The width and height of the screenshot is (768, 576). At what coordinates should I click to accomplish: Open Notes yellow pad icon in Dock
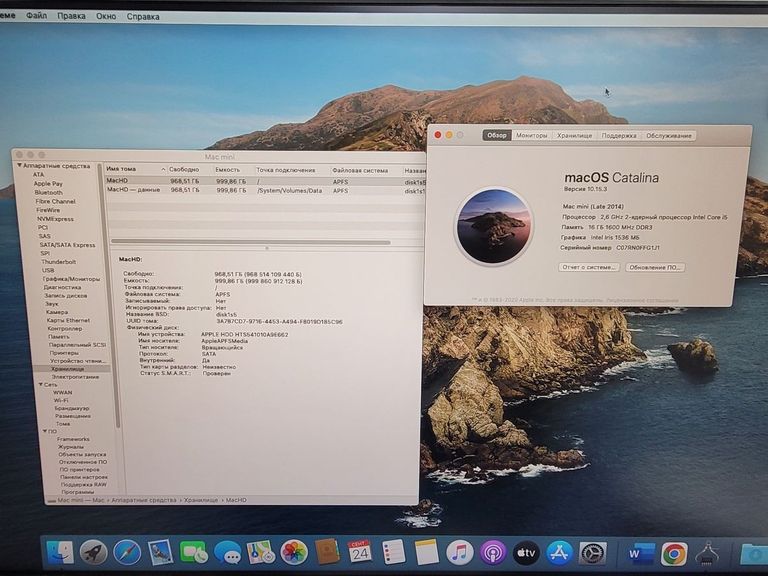pos(427,553)
